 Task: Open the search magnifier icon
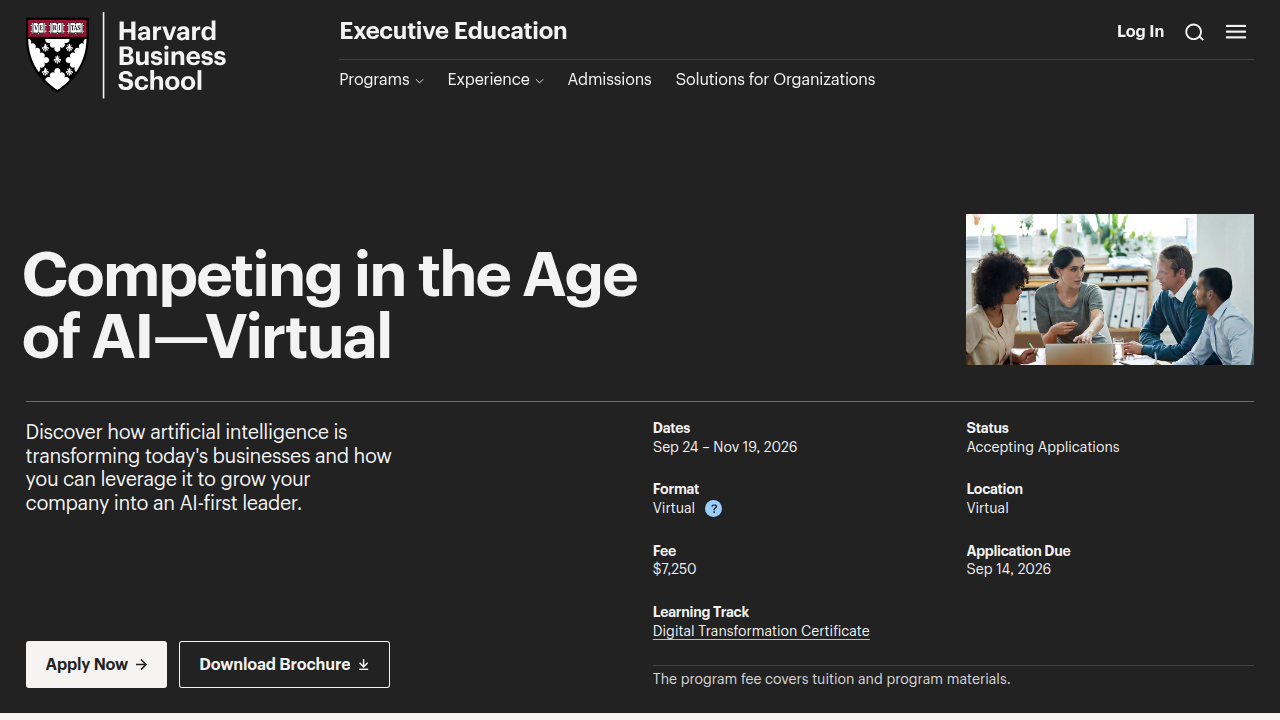pyautogui.click(x=1194, y=32)
